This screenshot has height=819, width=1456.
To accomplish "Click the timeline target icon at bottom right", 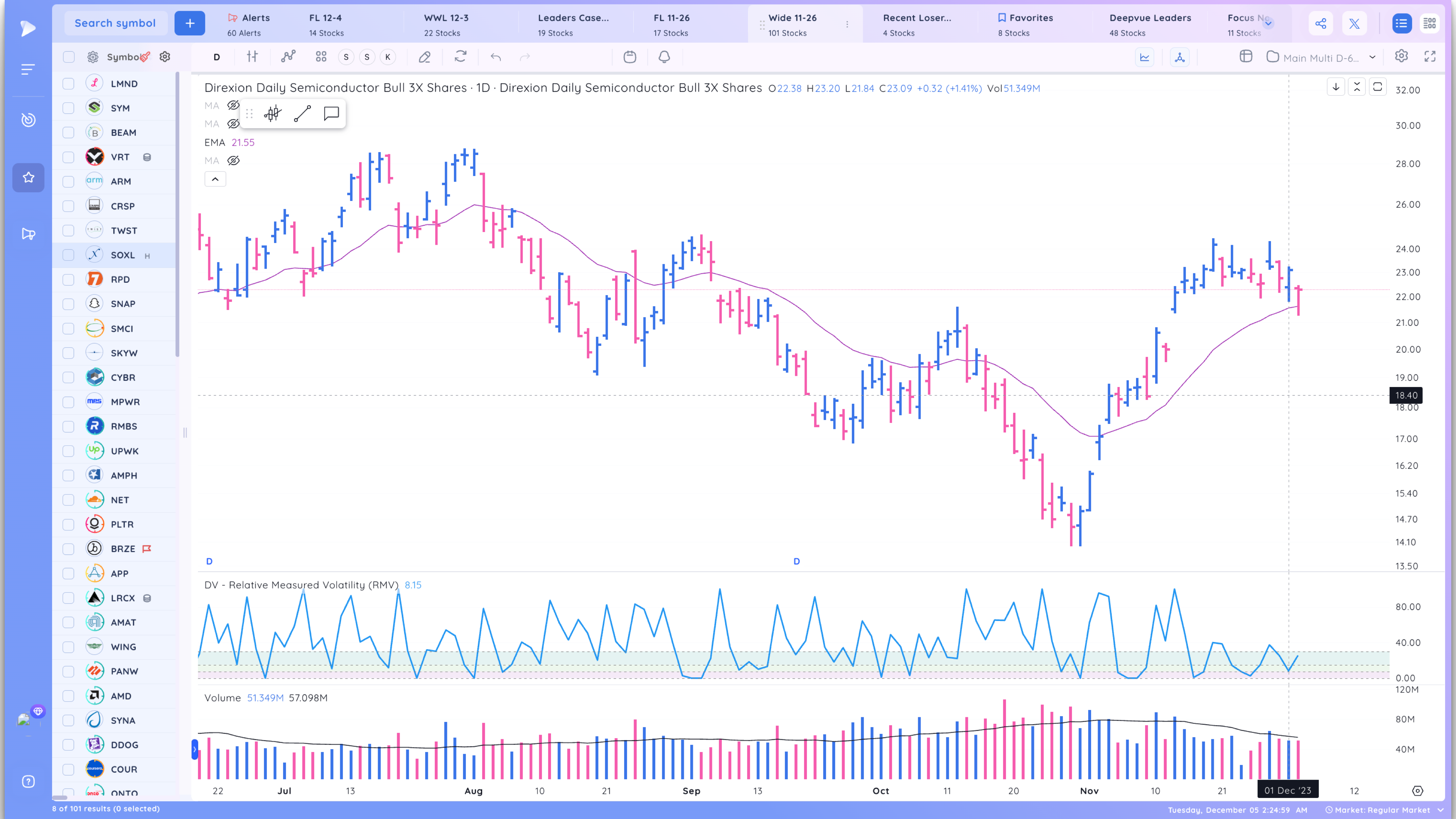I will (x=1418, y=791).
